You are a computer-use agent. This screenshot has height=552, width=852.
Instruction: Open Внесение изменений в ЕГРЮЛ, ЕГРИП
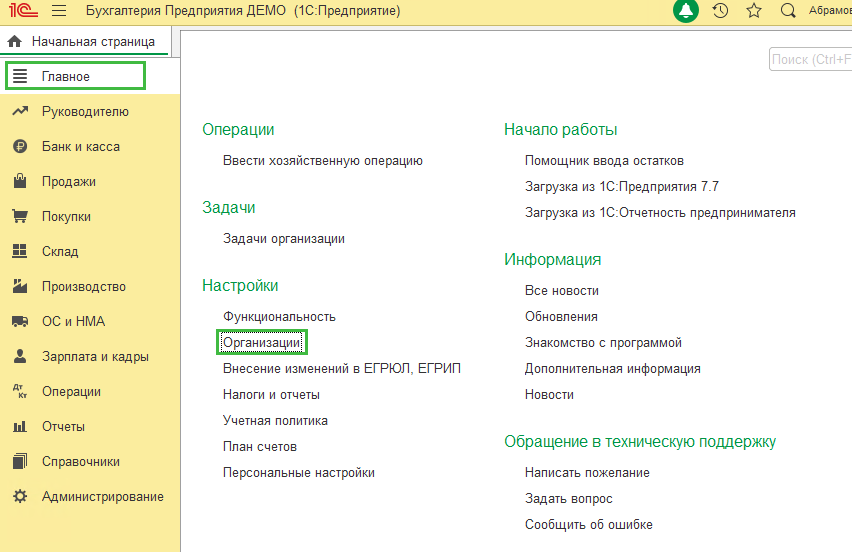(342, 368)
